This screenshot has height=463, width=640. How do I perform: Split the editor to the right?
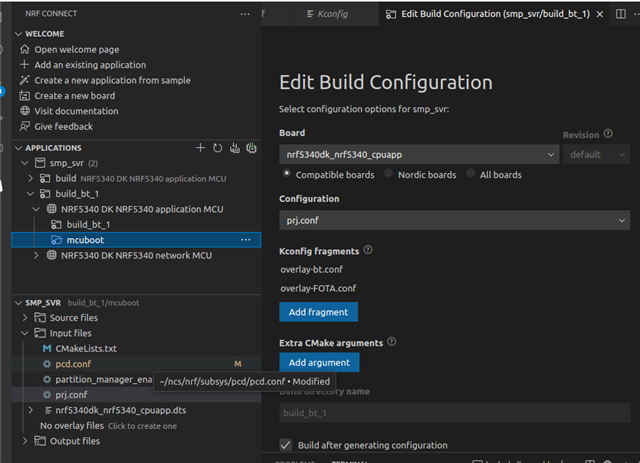pyautogui.click(x=620, y=14)
